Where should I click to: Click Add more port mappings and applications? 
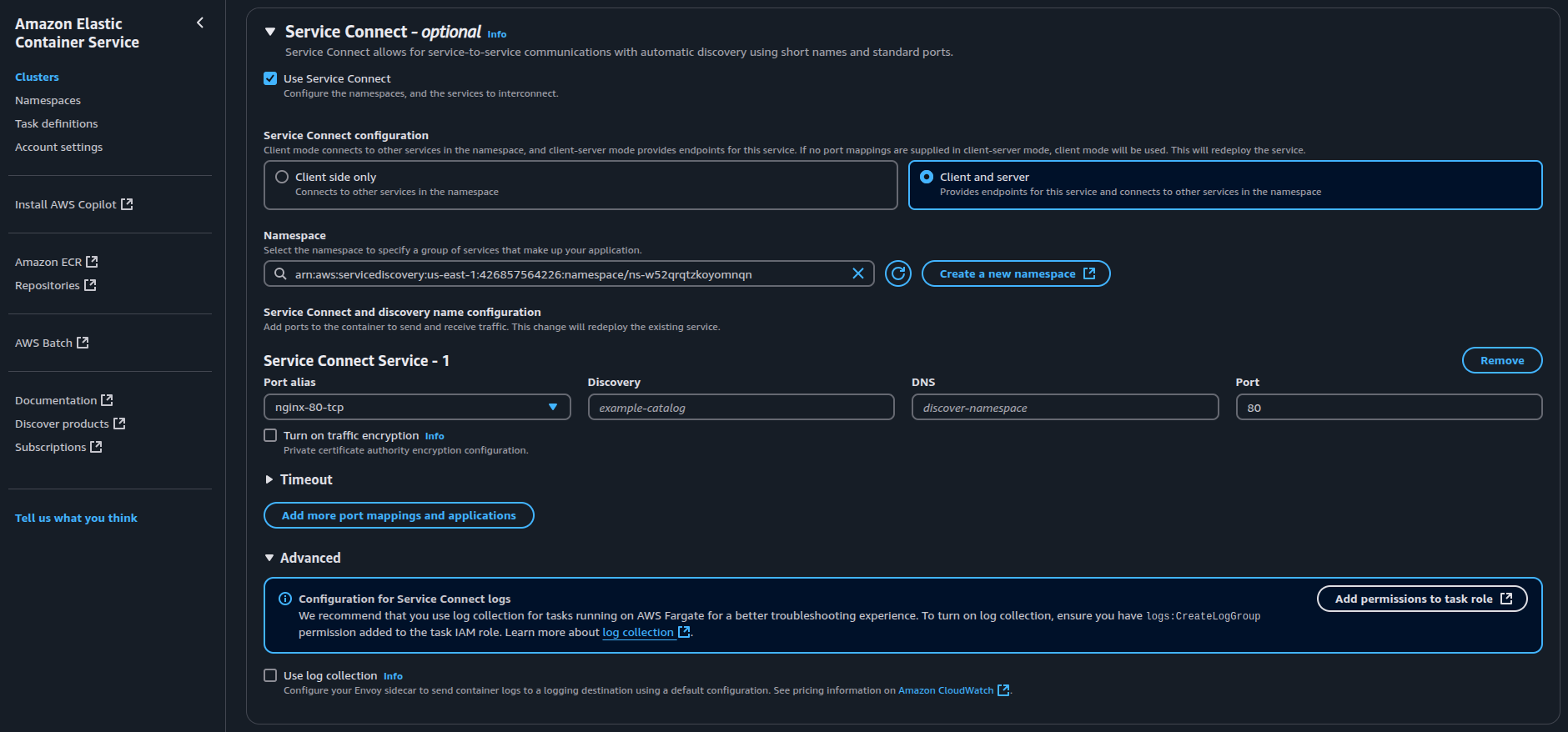click(399, 515)
